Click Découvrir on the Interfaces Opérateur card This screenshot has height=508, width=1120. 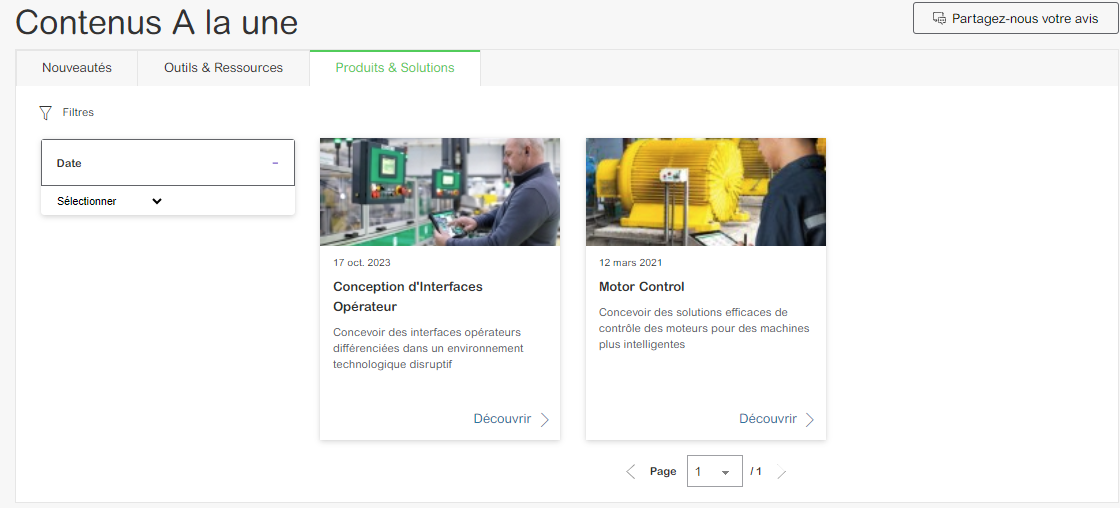coord(502,419)
